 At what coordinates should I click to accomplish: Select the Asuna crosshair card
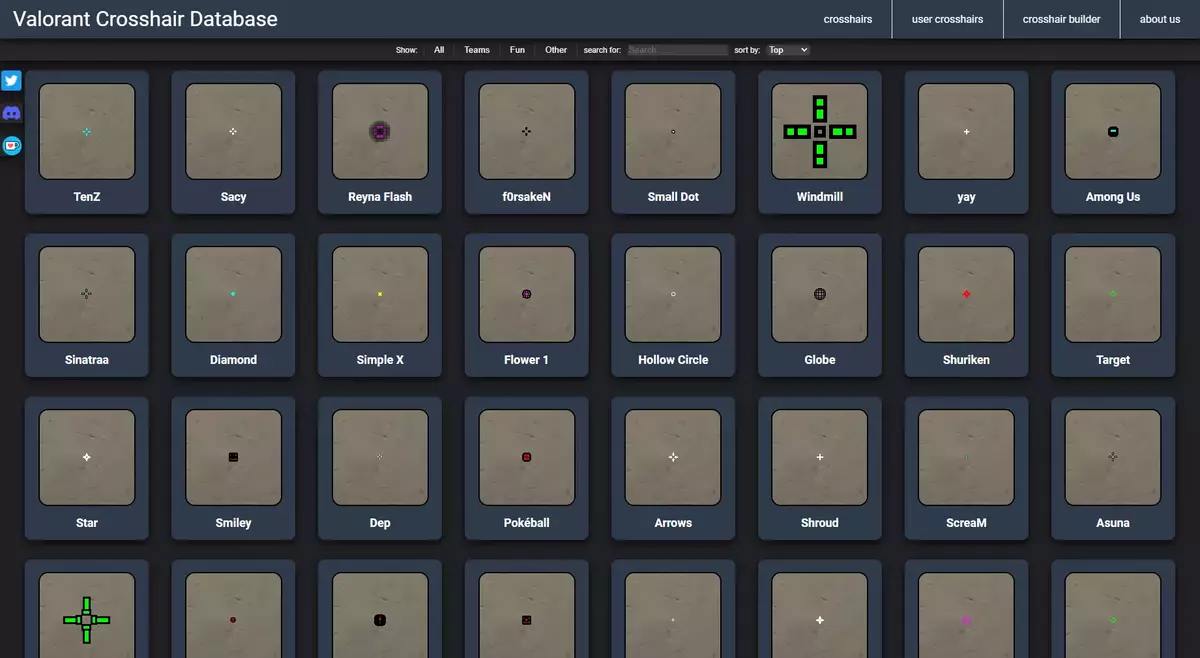point(1113,468)
